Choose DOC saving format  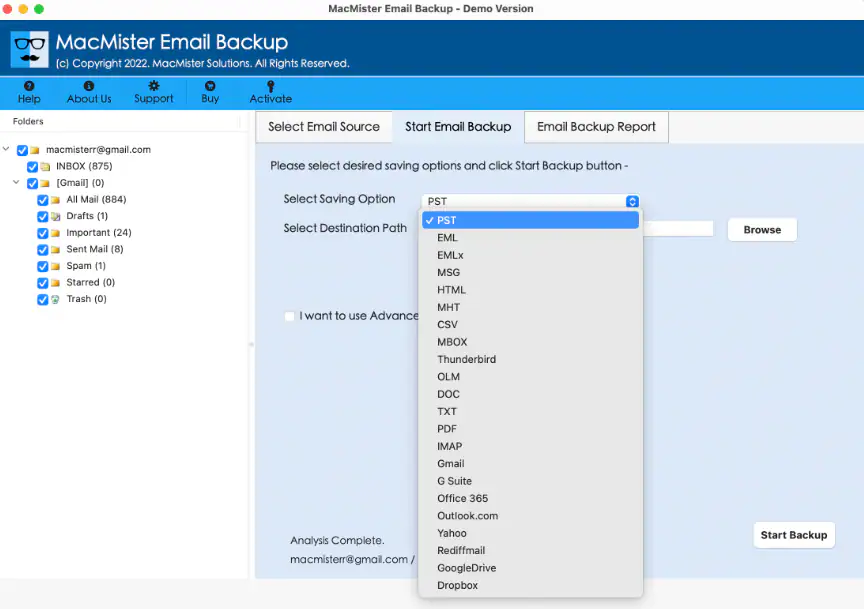coord(530,394)
